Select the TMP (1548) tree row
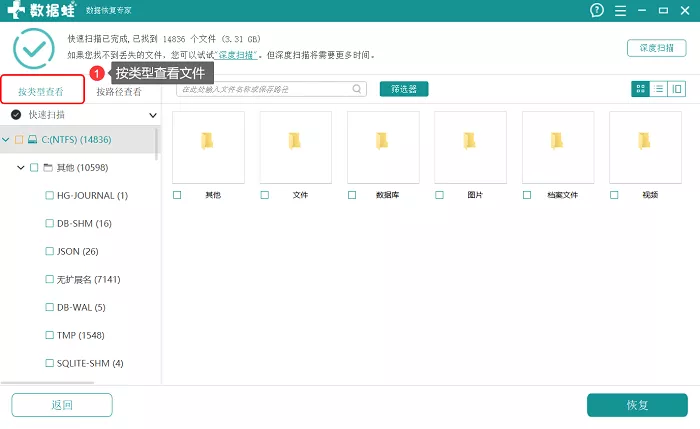The height and width of the screenshot is (429, 700). pyautogui.click(x=80, y=335)
